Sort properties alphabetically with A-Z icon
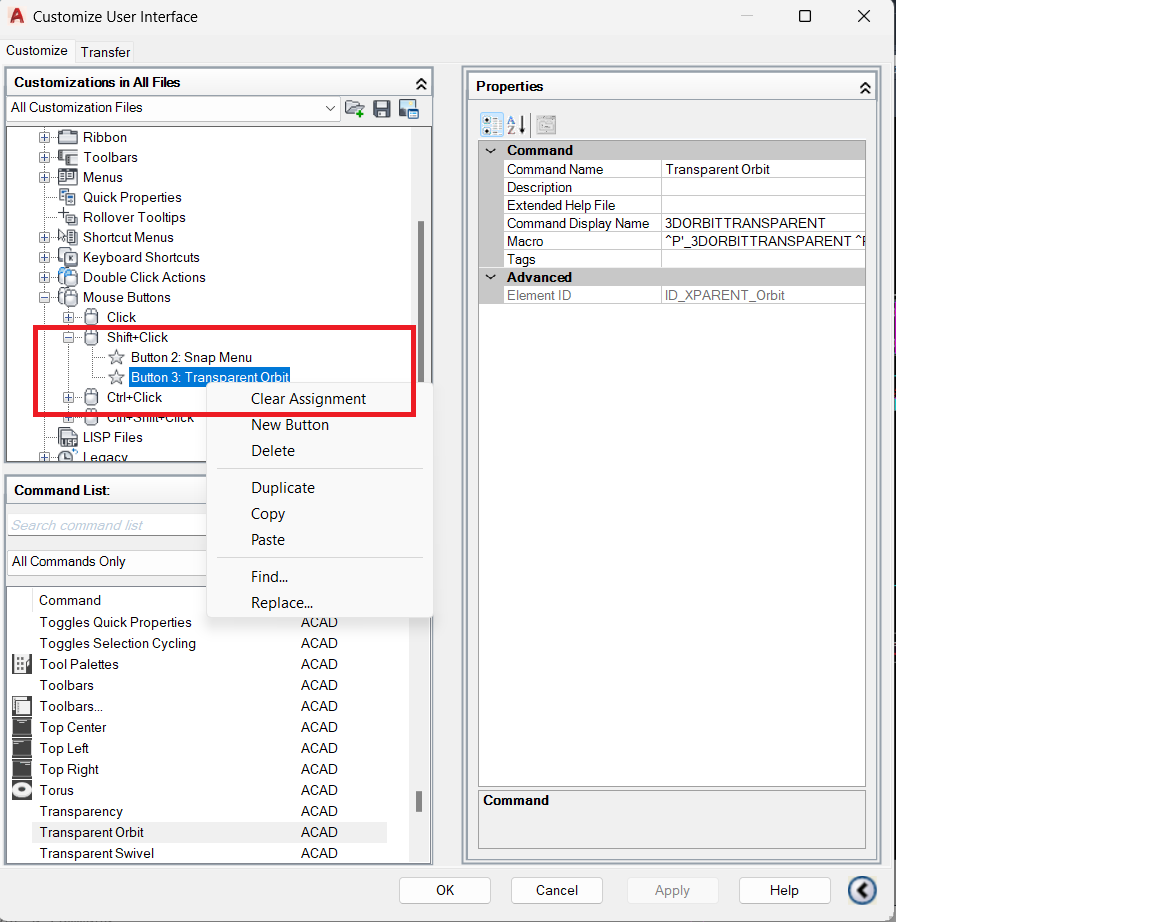 [x=517, y=125]
